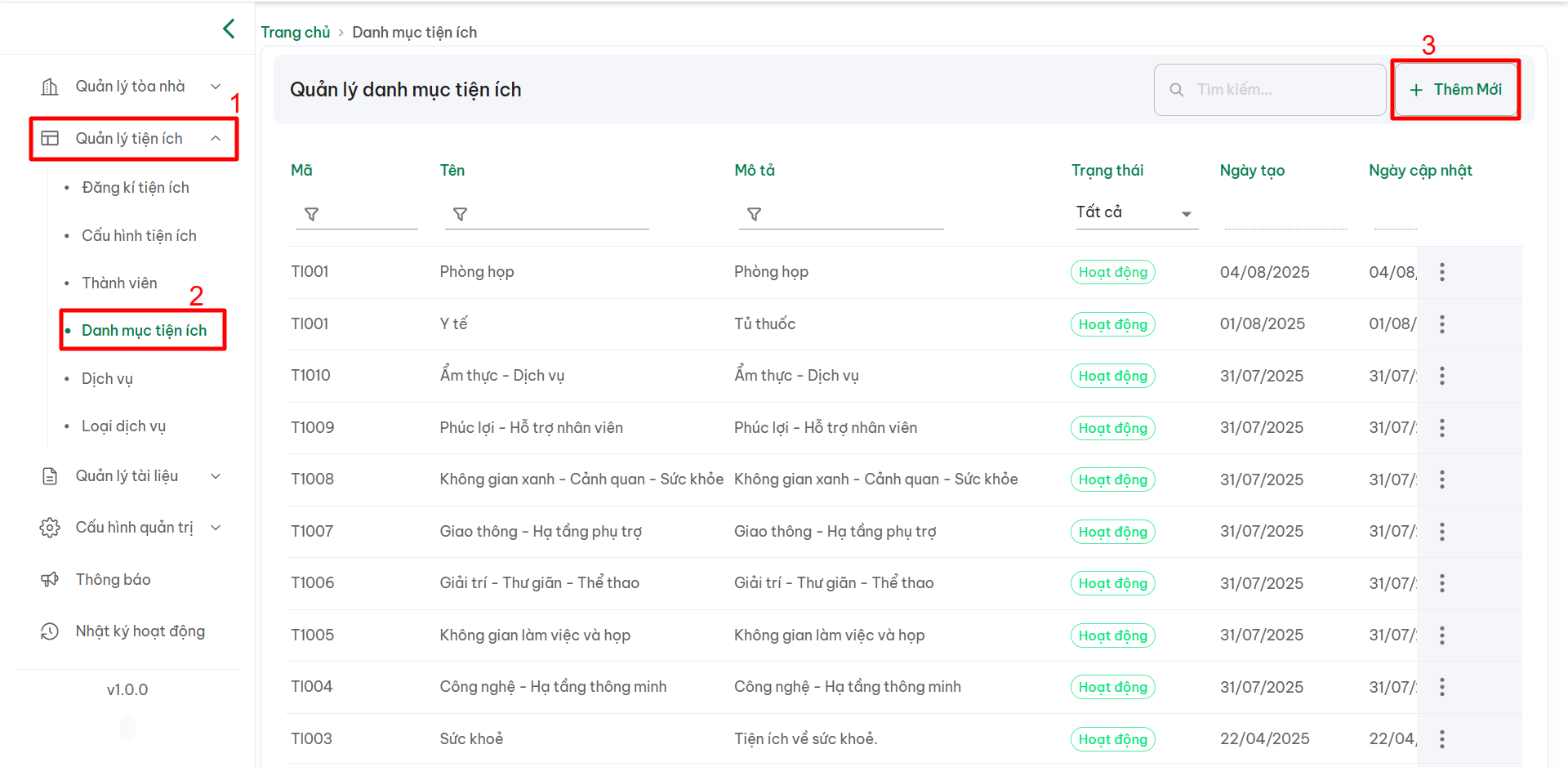The width and height of the screenshot is (1568, 767).
Task: Click the Thêm Mới button
Action: point(1454,90)
